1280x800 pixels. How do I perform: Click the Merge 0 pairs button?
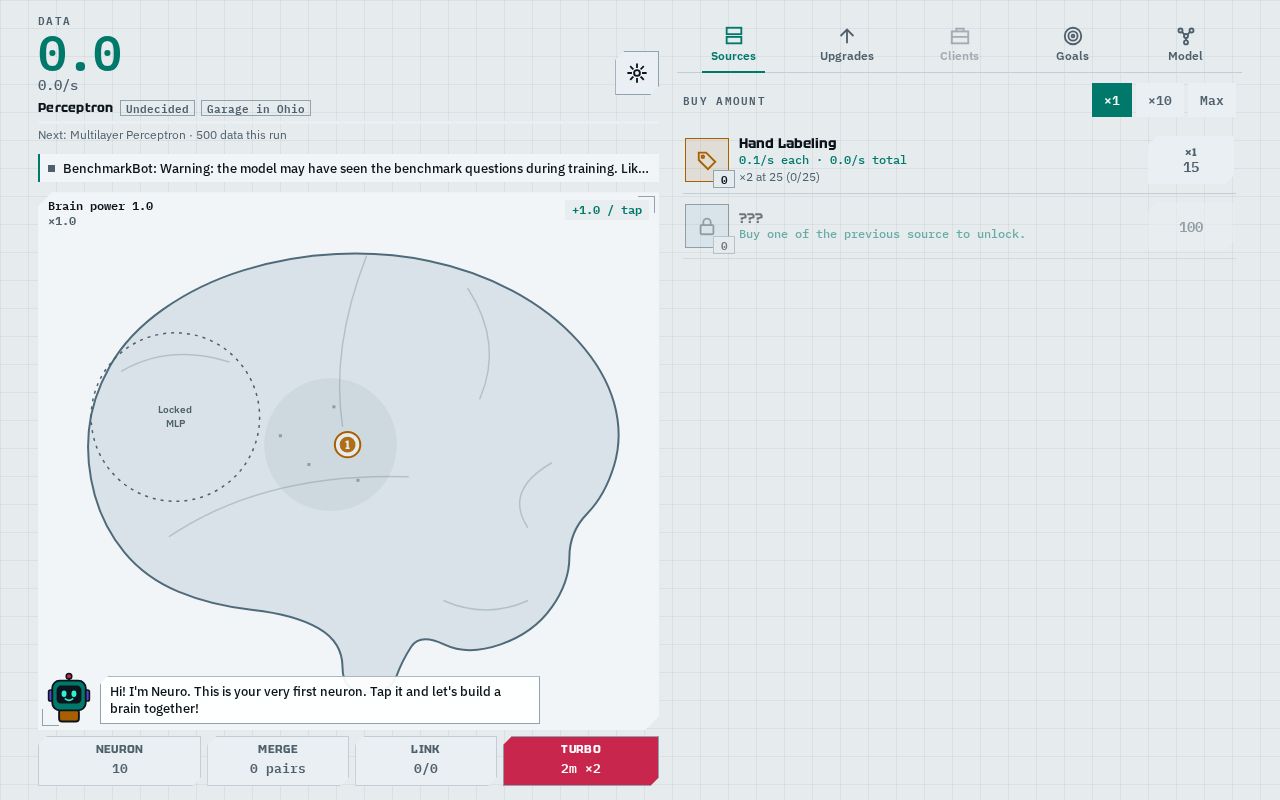click(x=278, y=760)
